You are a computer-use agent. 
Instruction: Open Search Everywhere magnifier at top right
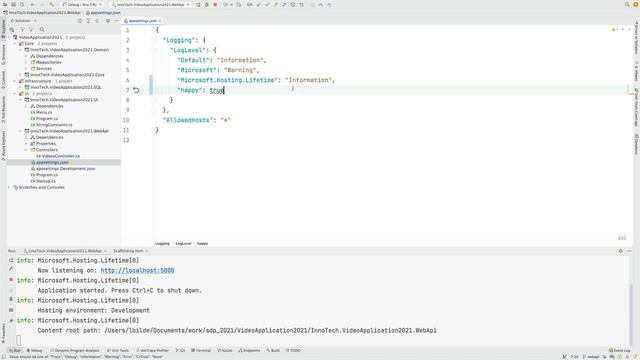tap(627, 4)
